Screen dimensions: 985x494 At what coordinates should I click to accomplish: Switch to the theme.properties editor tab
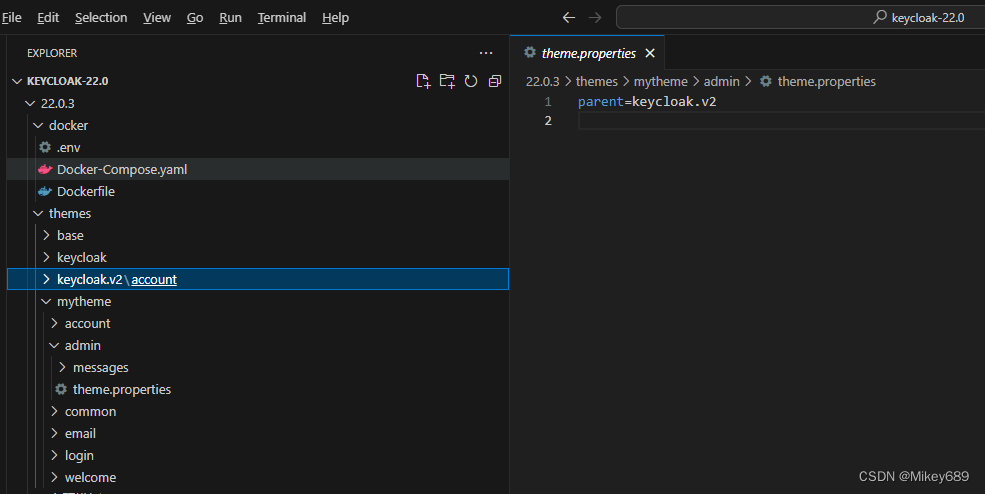pos(589,53)
